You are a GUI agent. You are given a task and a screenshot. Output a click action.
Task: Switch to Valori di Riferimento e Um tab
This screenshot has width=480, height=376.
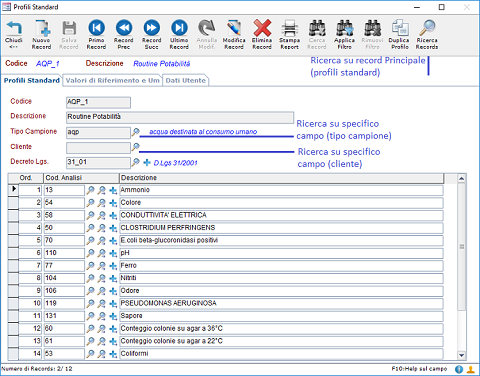[x=112, y=81]
